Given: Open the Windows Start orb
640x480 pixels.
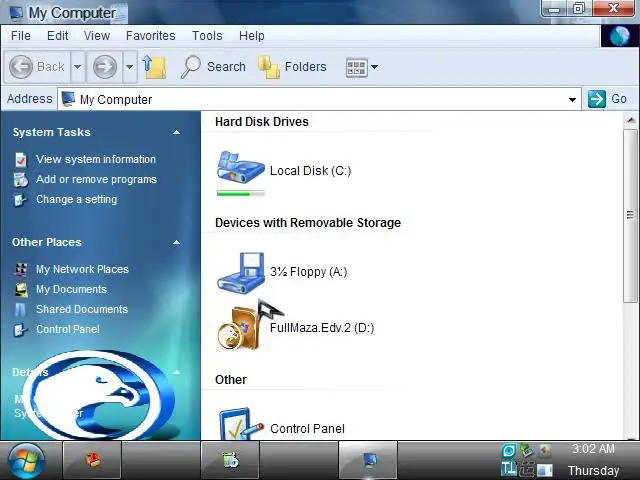Looking at the screenshot, I should pyautogui.click(x=27, y=460).
